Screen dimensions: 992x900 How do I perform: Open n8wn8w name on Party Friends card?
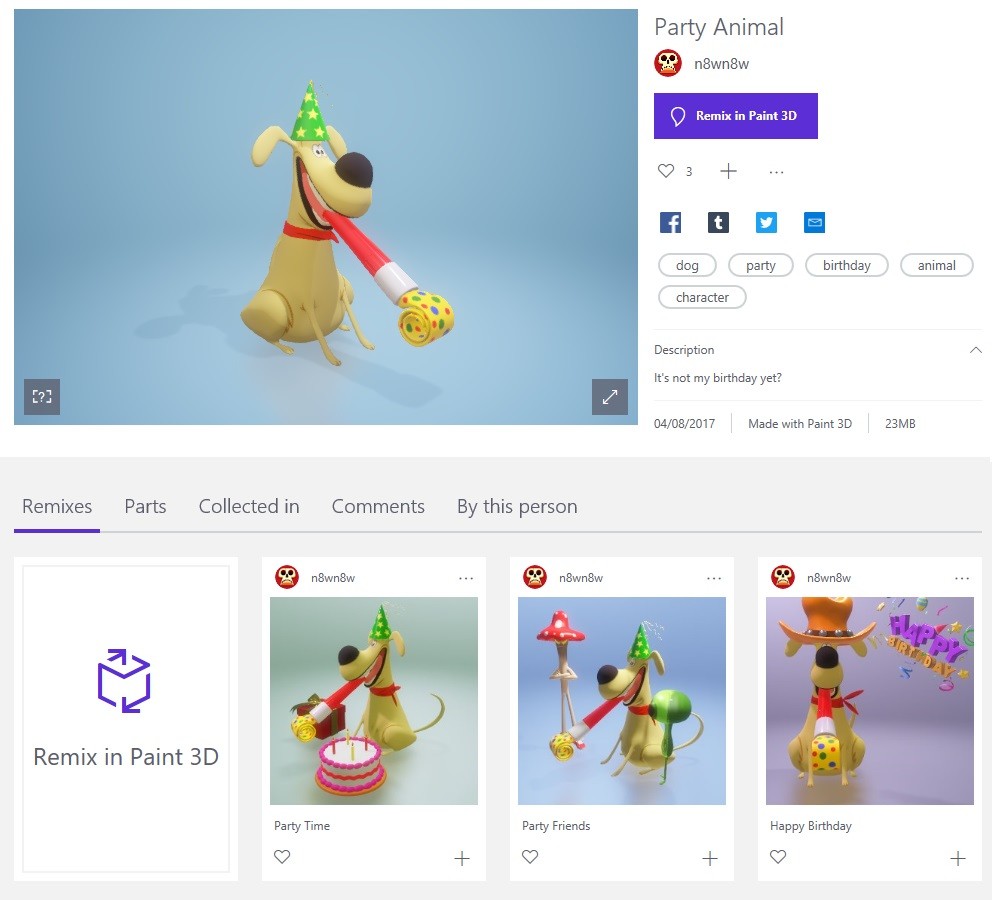[x=581, y=578]
